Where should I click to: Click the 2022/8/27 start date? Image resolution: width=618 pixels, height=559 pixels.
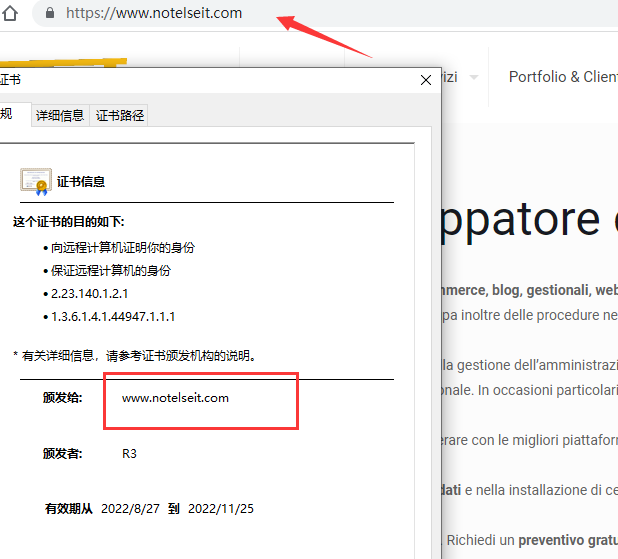click(x=130, y=509)
